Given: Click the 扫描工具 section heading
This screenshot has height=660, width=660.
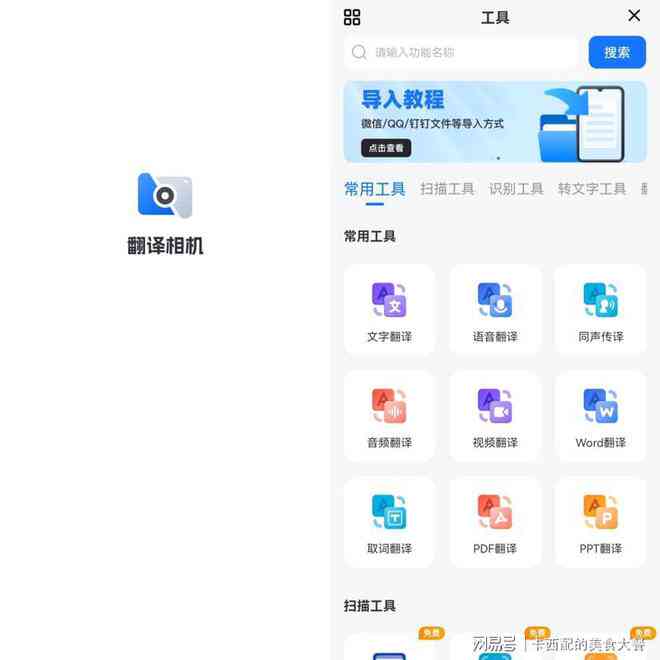Looking at the screenshot, I should (370, 606).
